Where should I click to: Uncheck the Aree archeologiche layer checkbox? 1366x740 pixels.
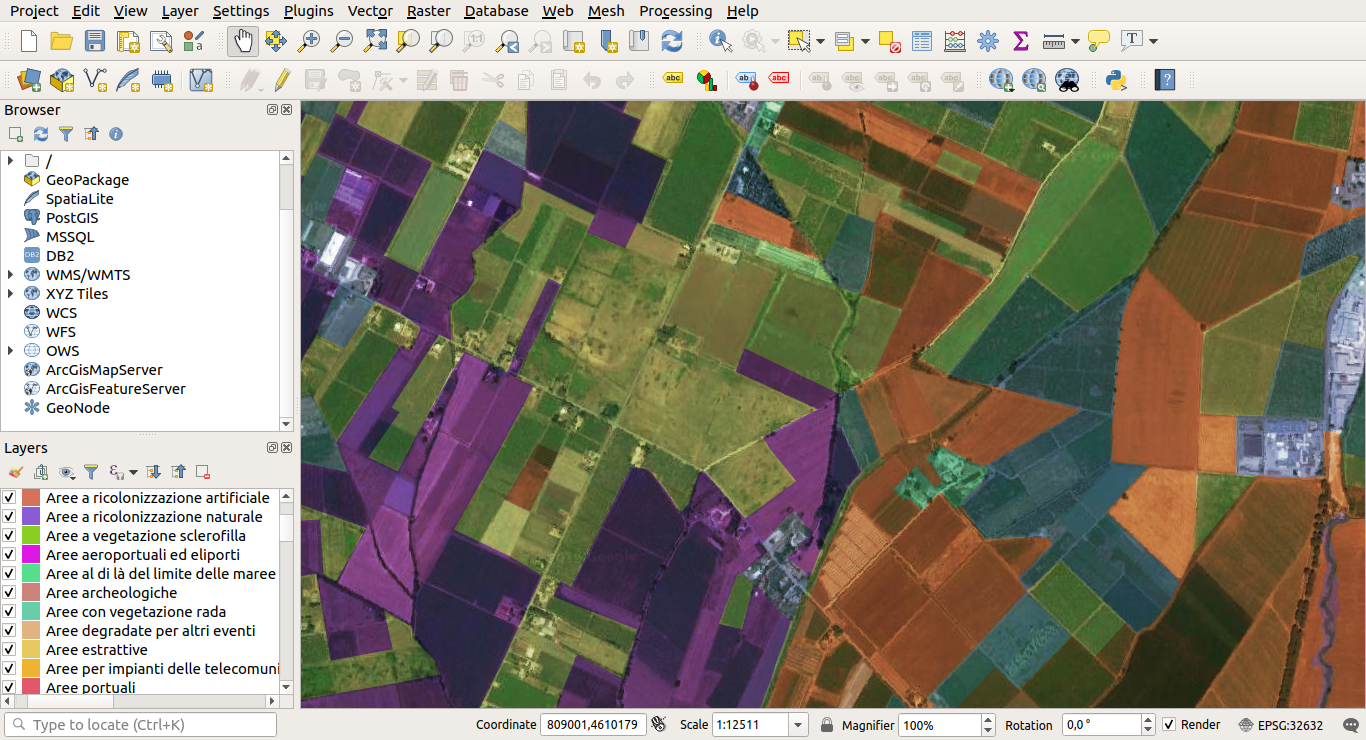coord(9,593)
